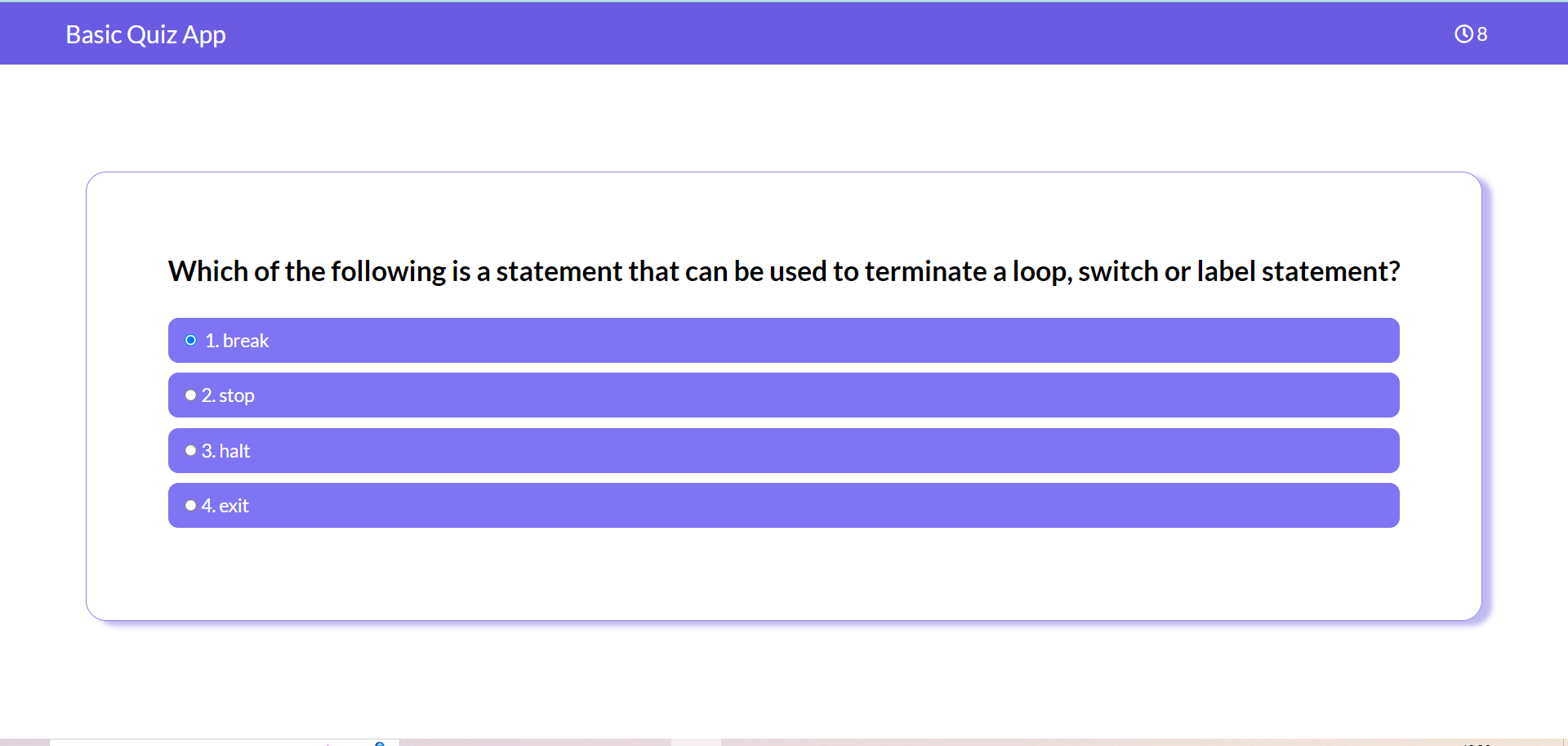1568x746 pixels.
Task: Select answer option 1. break
Action: (784, 340)
